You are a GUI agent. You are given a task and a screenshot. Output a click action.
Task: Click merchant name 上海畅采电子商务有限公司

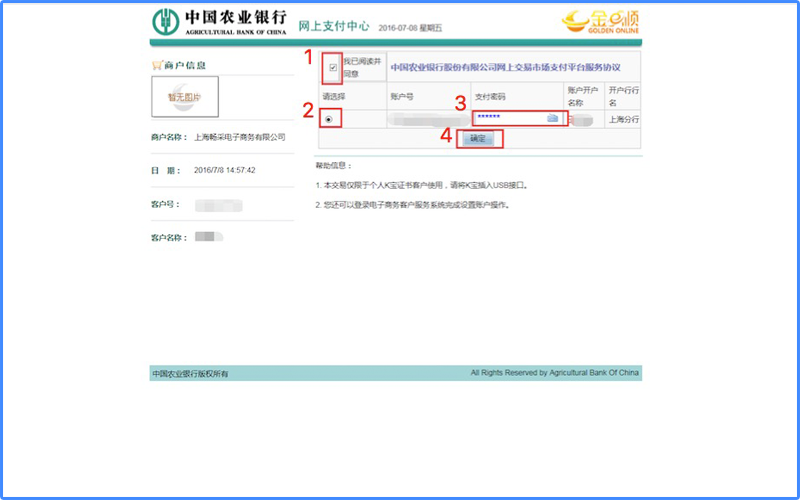pyautogui.click(x=240, y=137)
